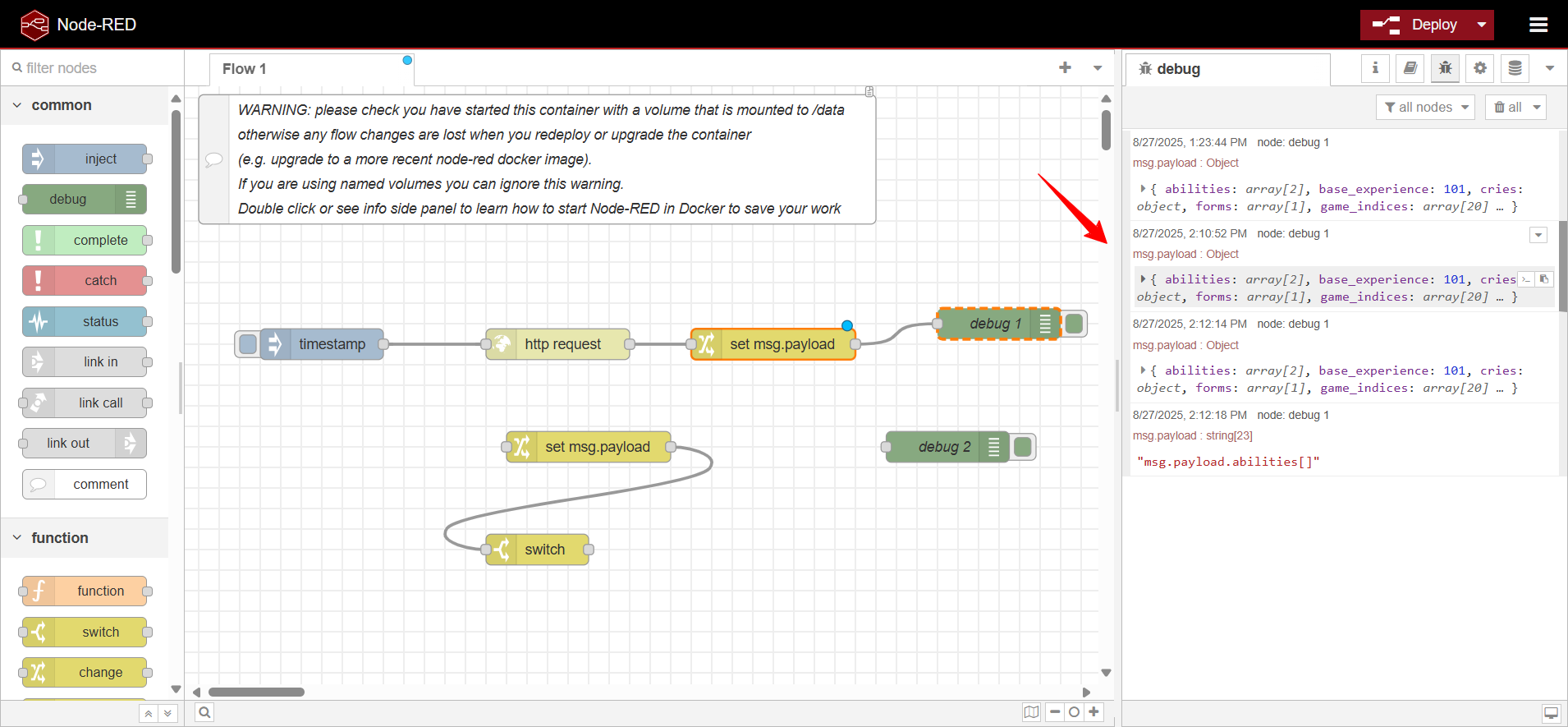
Task: Open the sidebar tabs dropdown arrow
Action: [1550, 68]
